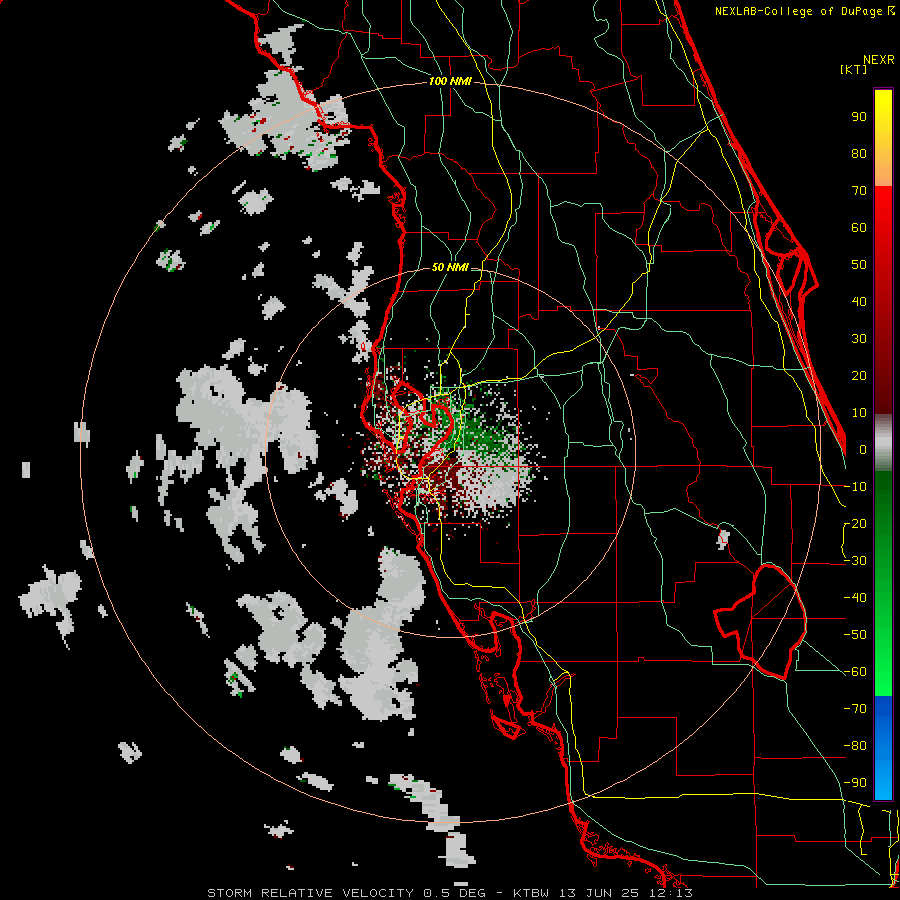Viewport: 900px width, 900px height.
Task: Click the NEXR label above color scale
Action: point(879,60)
